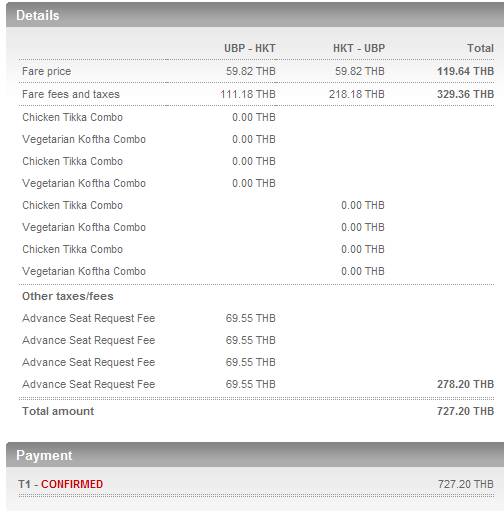Image resolution: width=504 pixels, height=517 pixels.
Task: Click the Other taxes/fees heading
Action: [68, 296]
